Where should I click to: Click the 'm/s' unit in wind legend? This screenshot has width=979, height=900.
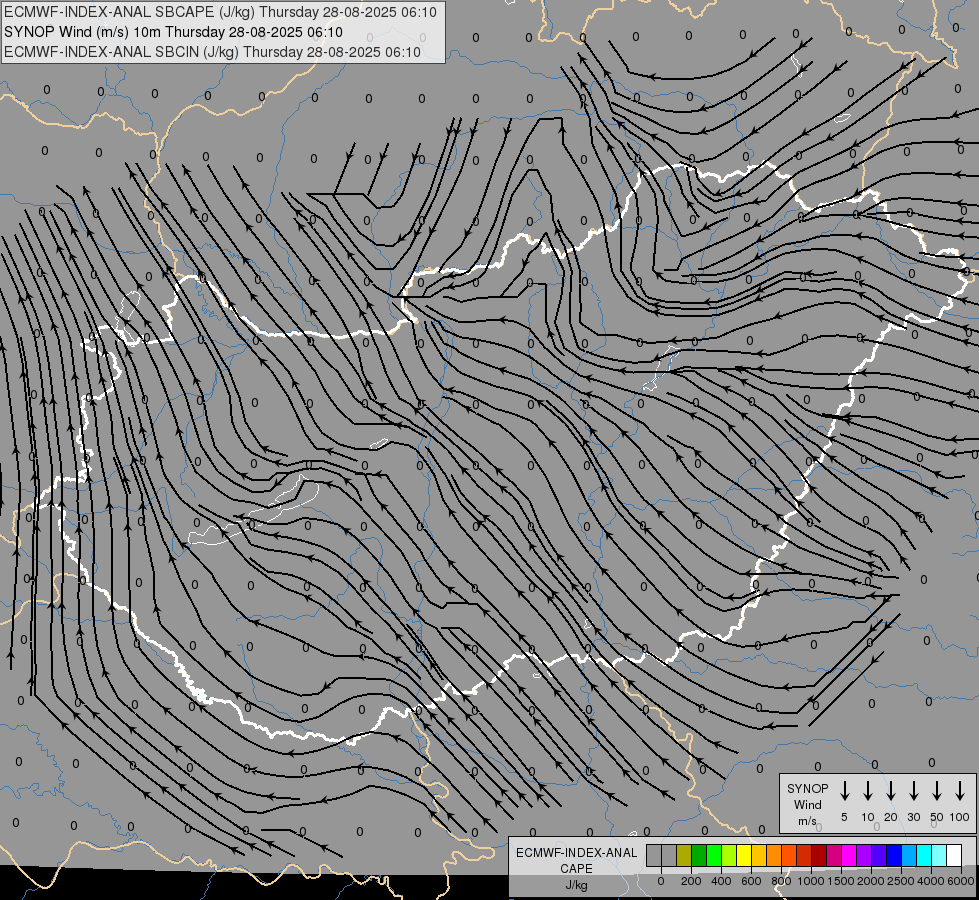pyautogui.click(x=807, y=821)
